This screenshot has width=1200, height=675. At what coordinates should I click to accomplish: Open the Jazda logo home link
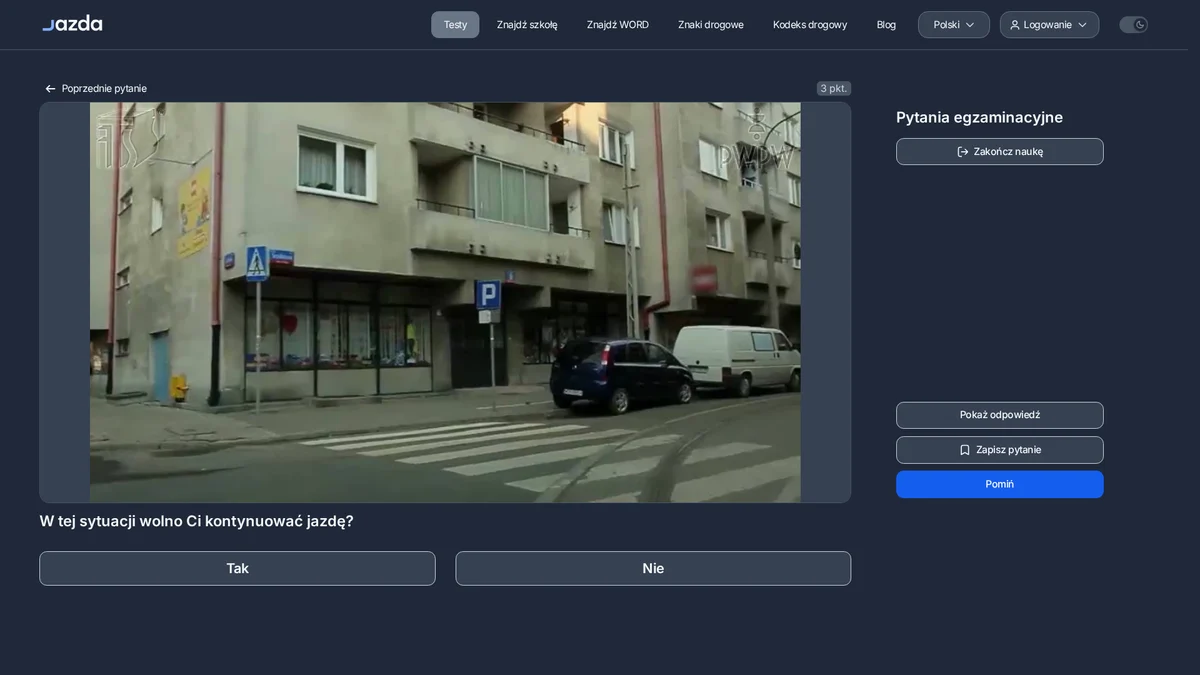tap(72, 23)
